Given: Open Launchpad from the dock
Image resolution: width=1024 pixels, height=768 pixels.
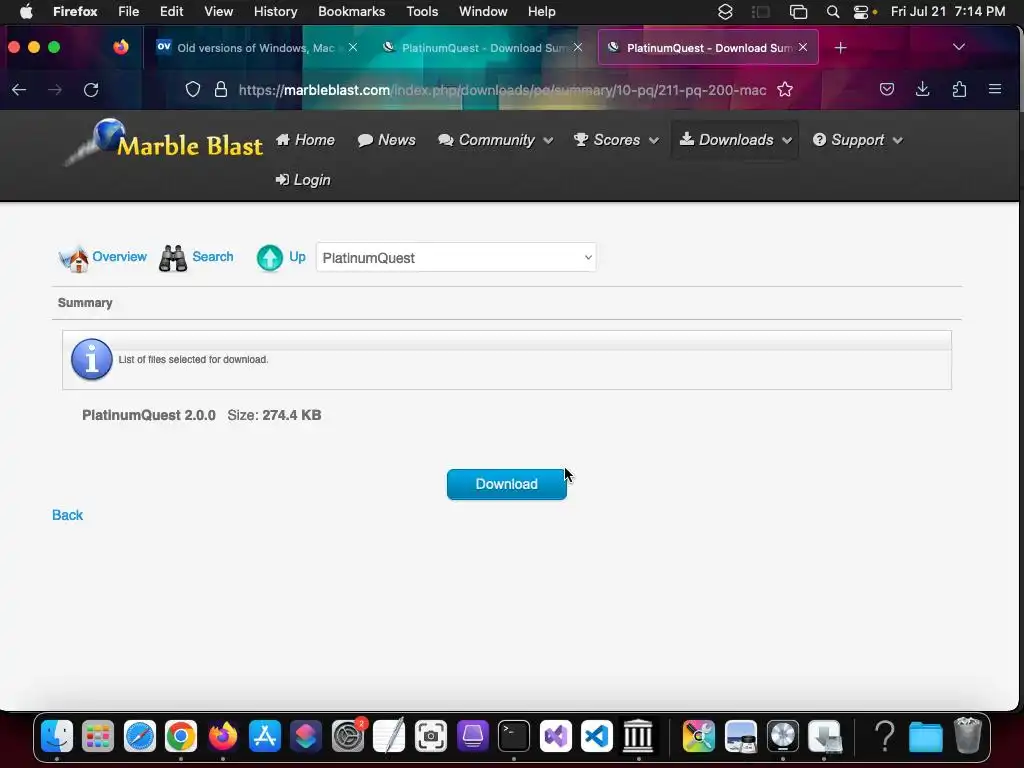Looking at the screenshot, I should [x=98, y=737].
